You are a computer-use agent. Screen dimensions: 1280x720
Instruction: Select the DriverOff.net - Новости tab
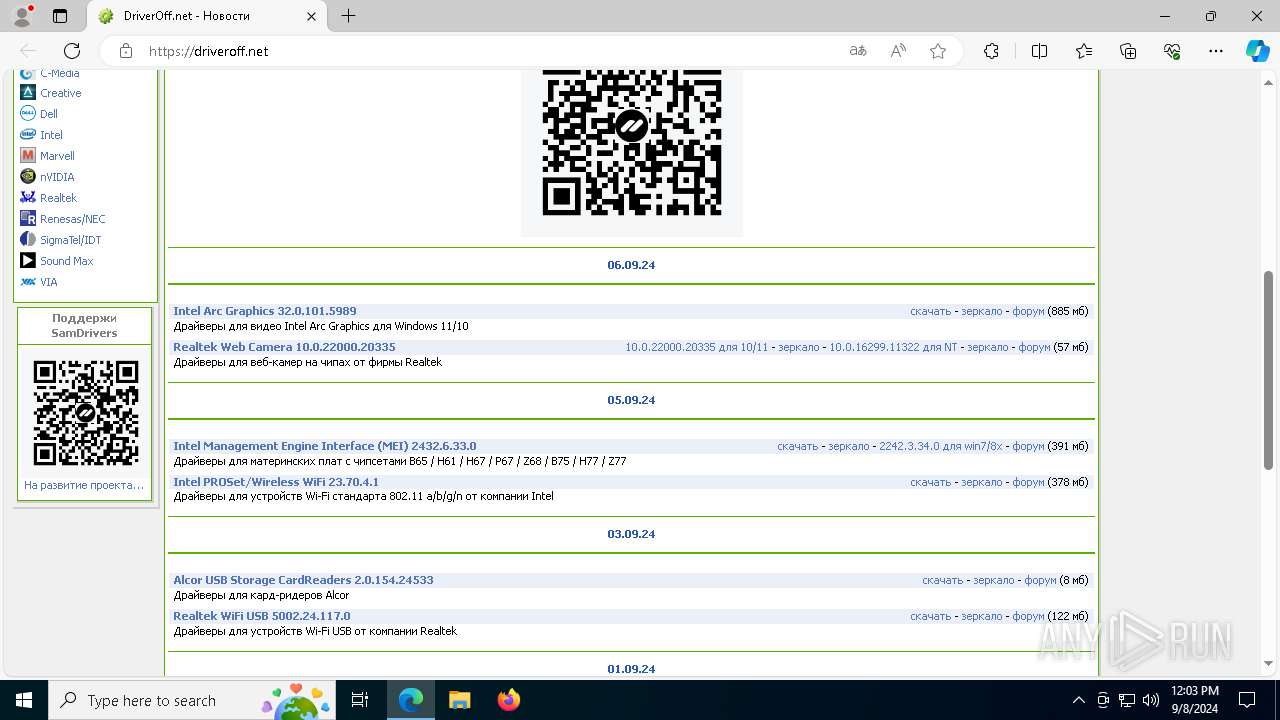pos(207,16)
